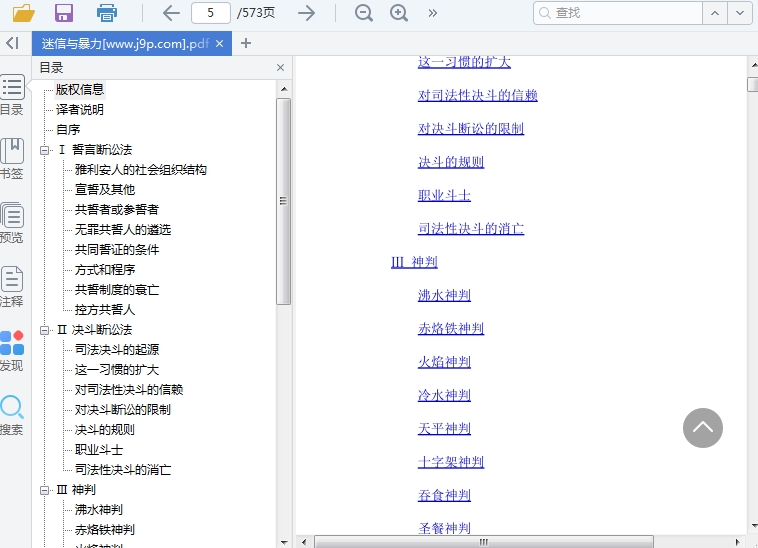Click the page number input field
Image resolution: width=758 pixels, height=548 pixels.
point(211,13)
